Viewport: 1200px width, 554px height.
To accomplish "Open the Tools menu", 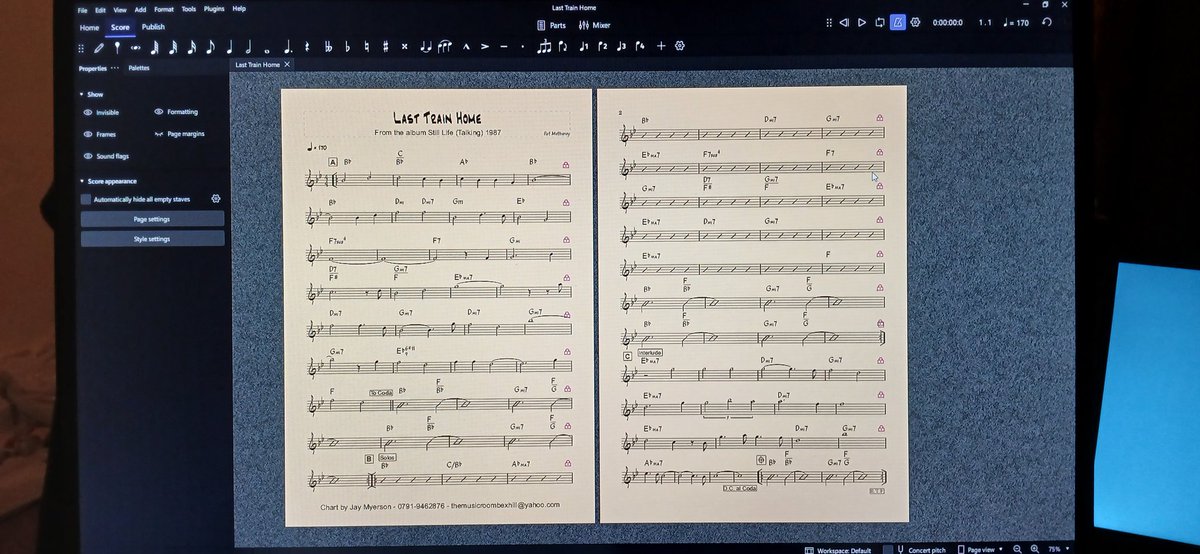I will coord(188,8).
